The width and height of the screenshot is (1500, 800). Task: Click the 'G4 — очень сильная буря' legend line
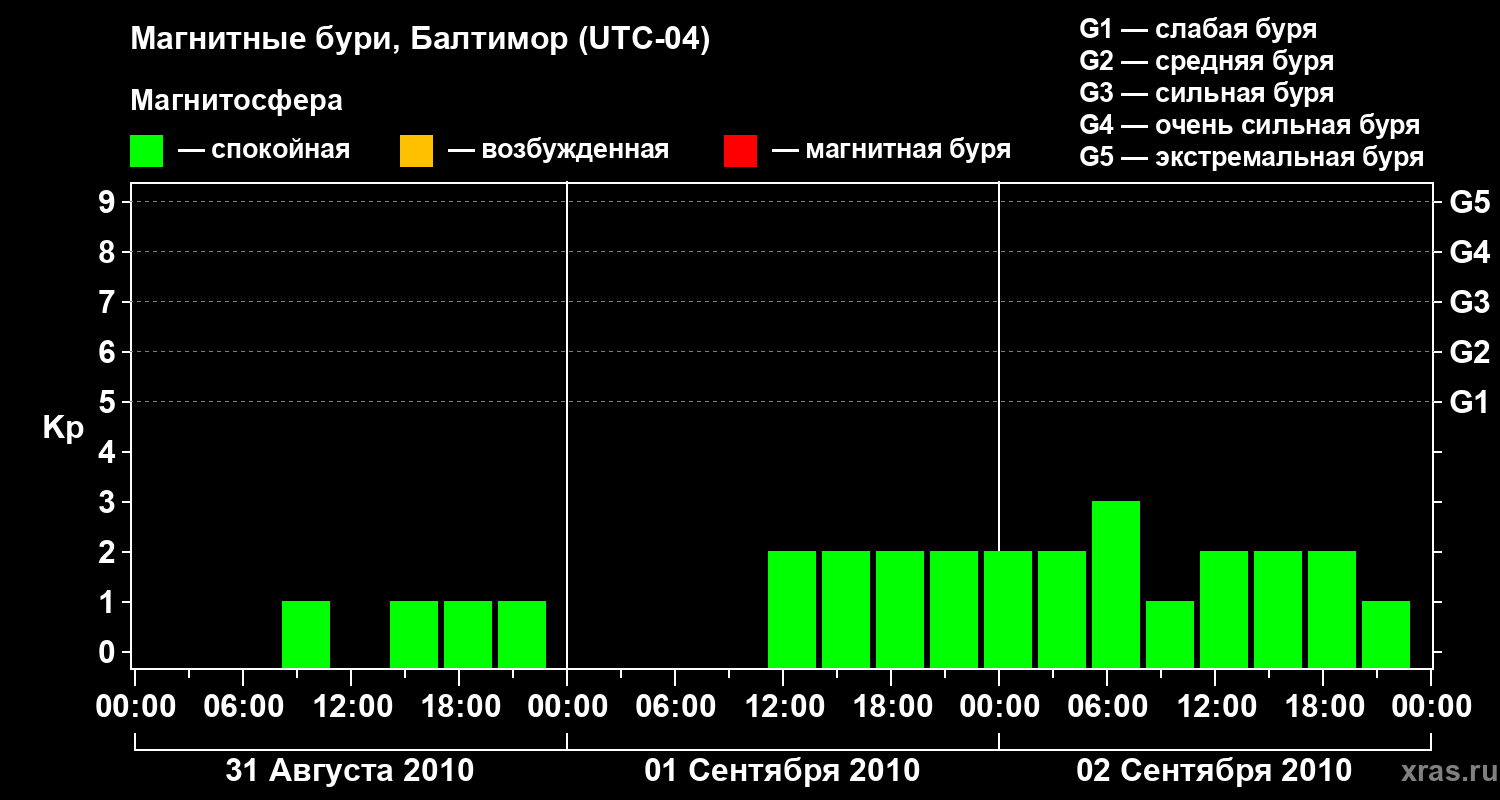click(1250, 125)
